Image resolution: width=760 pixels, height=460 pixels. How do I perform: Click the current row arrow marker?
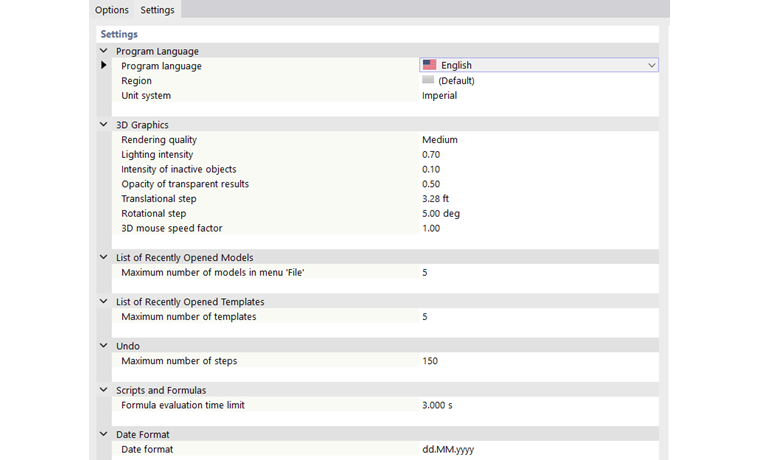click(104, 66)
